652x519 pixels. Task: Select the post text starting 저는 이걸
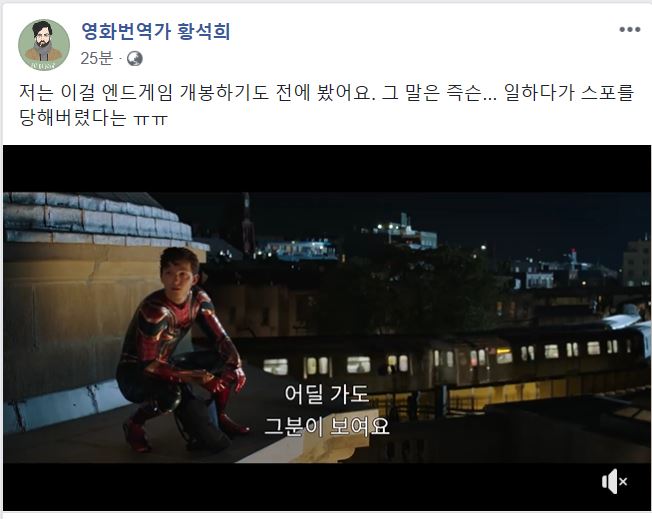(326, 105)
